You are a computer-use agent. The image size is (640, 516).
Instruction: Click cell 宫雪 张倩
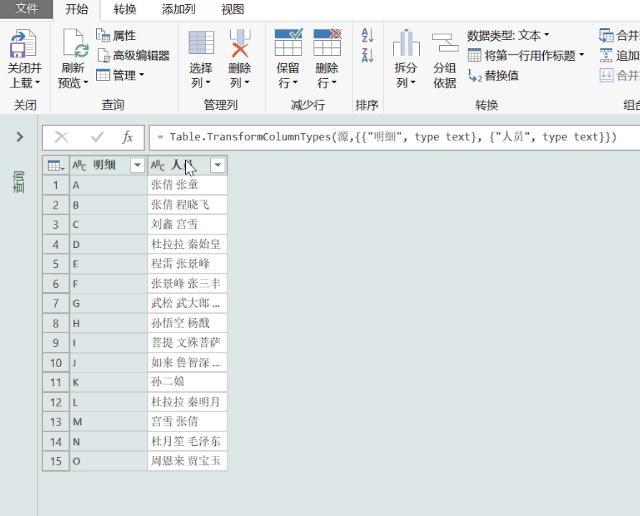[187, 422]
